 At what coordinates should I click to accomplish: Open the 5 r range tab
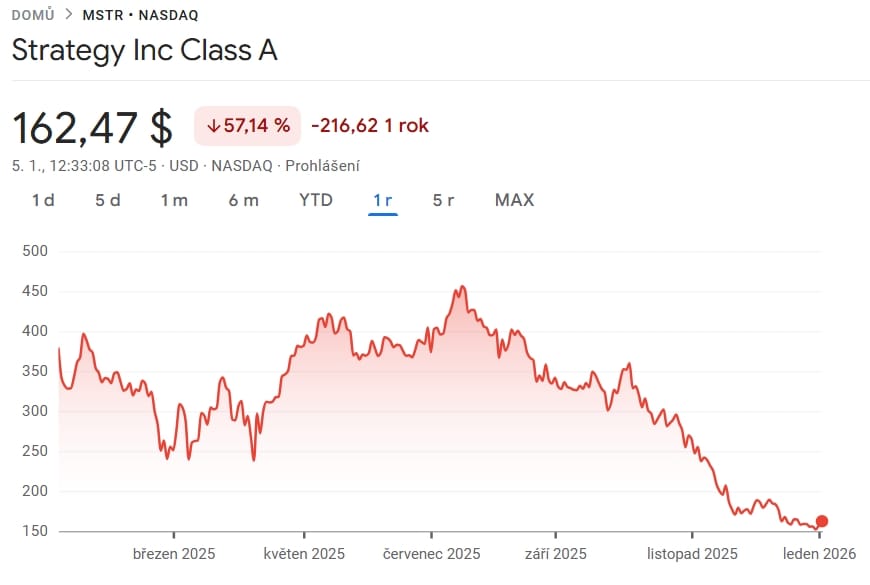point(443,200)
